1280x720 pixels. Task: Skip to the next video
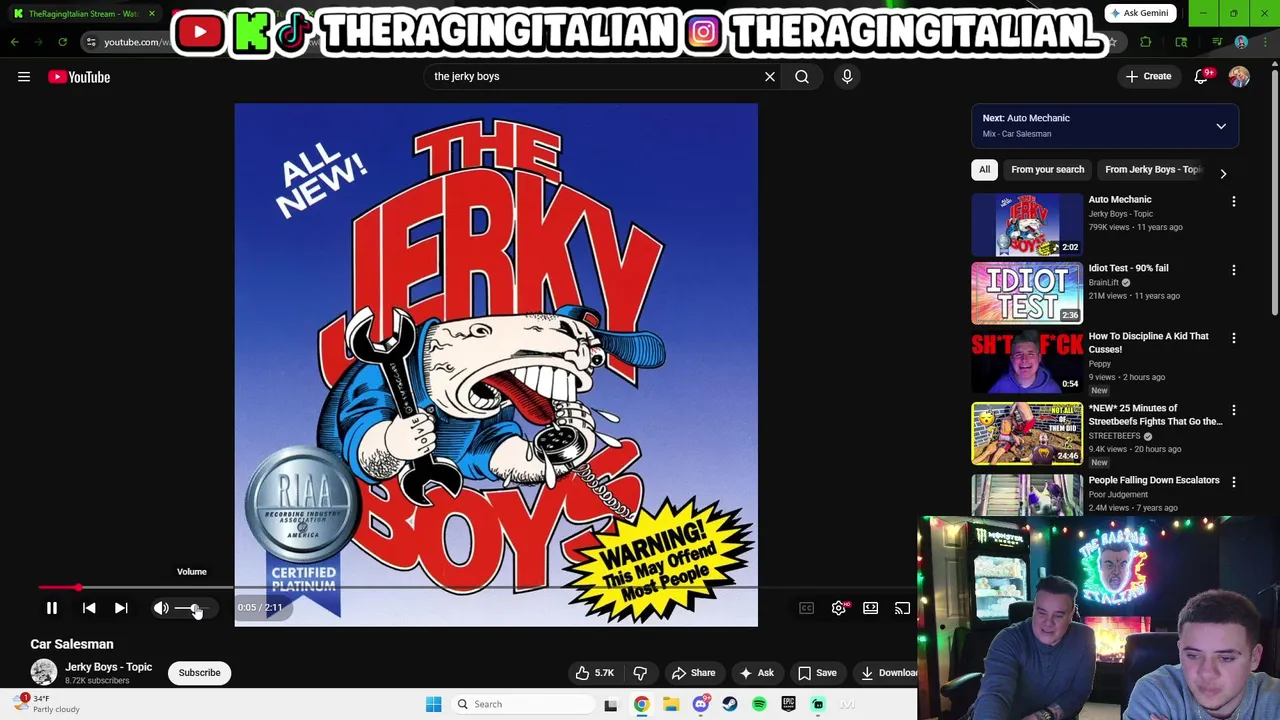pos(121,608)
